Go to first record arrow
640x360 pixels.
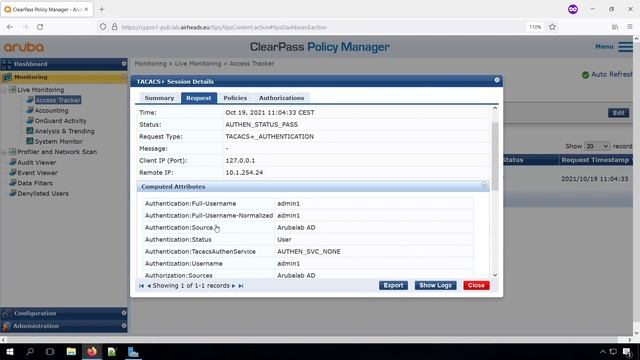(141, 286)
